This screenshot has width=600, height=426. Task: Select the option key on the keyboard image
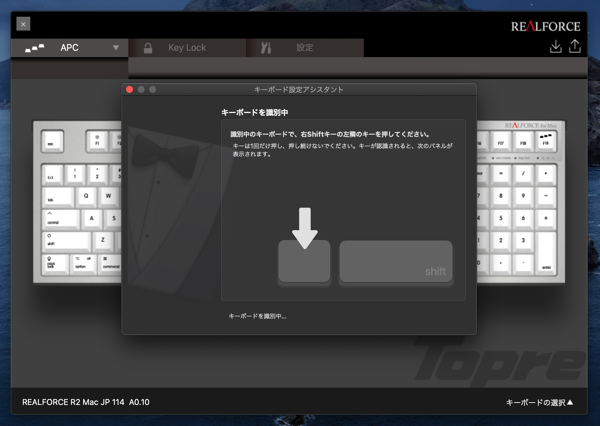coord(83,263)
